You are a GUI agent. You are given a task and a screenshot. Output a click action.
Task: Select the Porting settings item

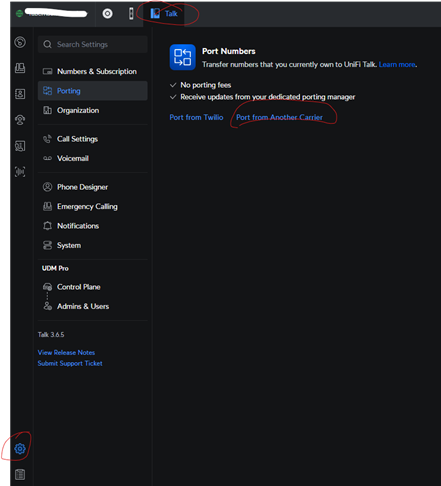point(93,91)
